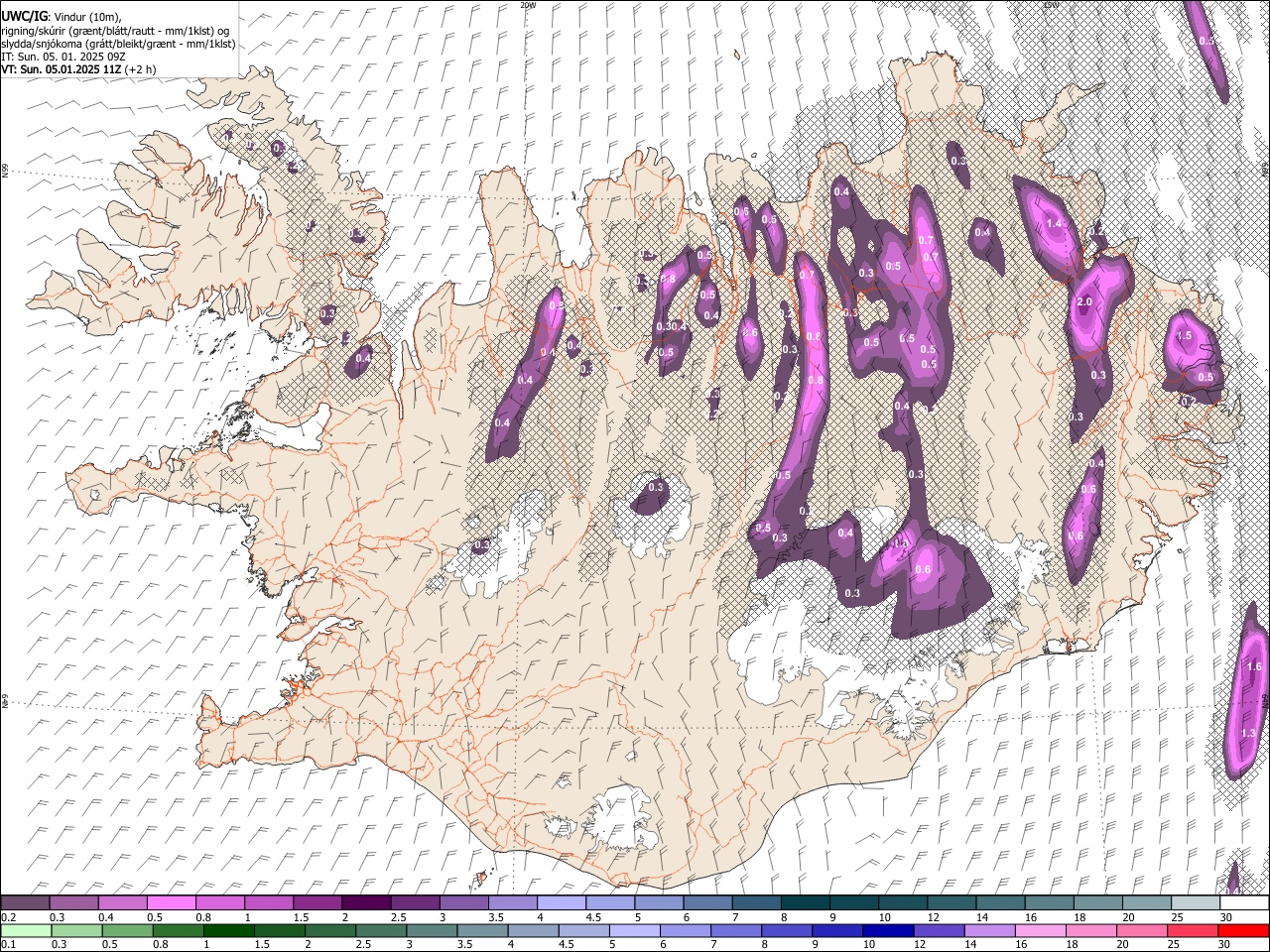Select the light pink rain swatch between 16 and 18
This screenshot has width=1270, height=952.
1041,931
